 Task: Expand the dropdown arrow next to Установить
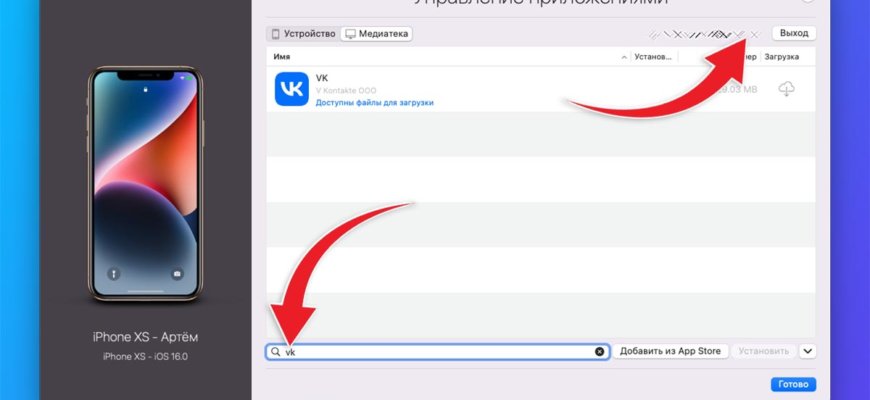point(807,351)
